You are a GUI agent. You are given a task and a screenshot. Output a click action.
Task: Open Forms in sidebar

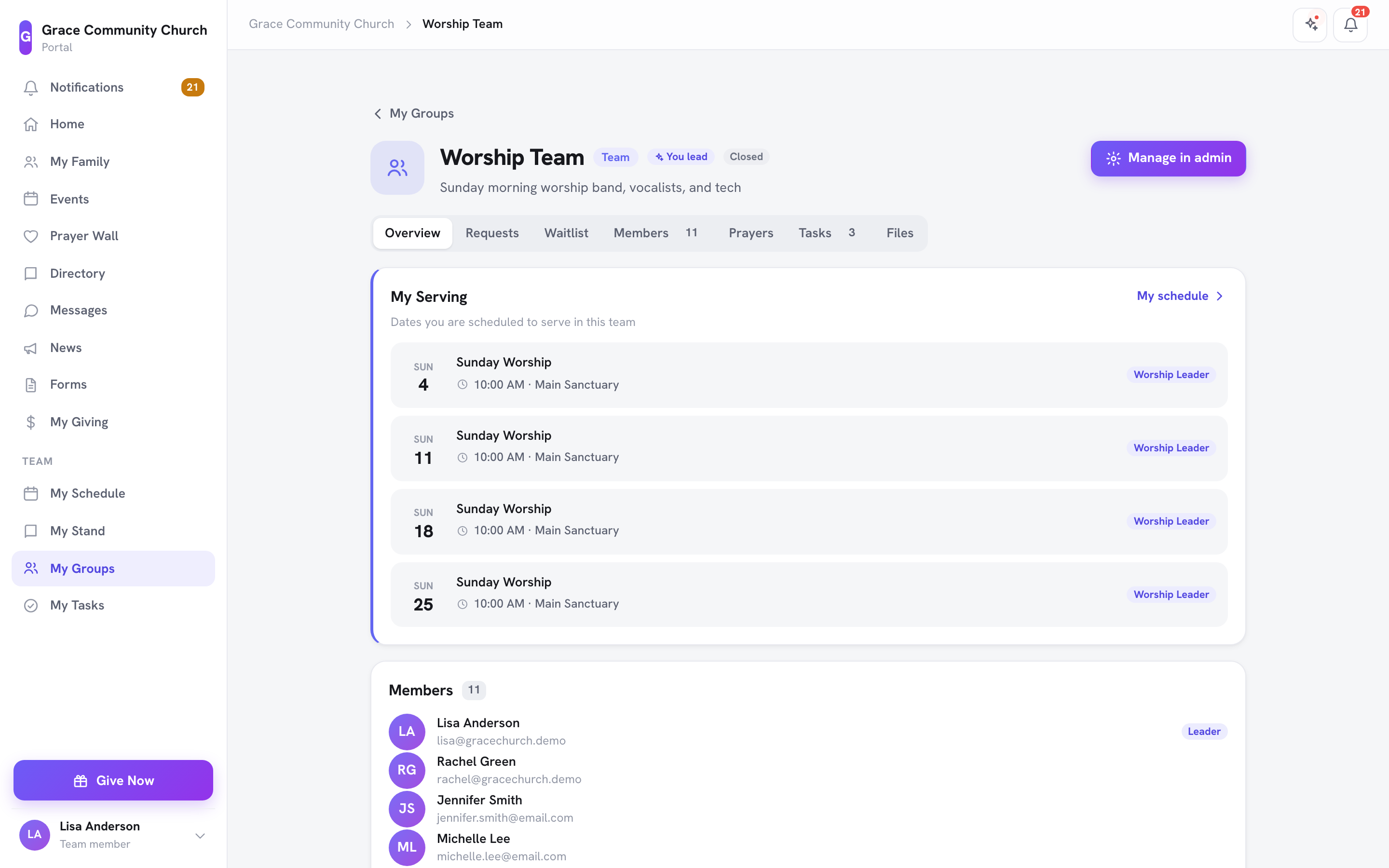click(x=113, y=385)
